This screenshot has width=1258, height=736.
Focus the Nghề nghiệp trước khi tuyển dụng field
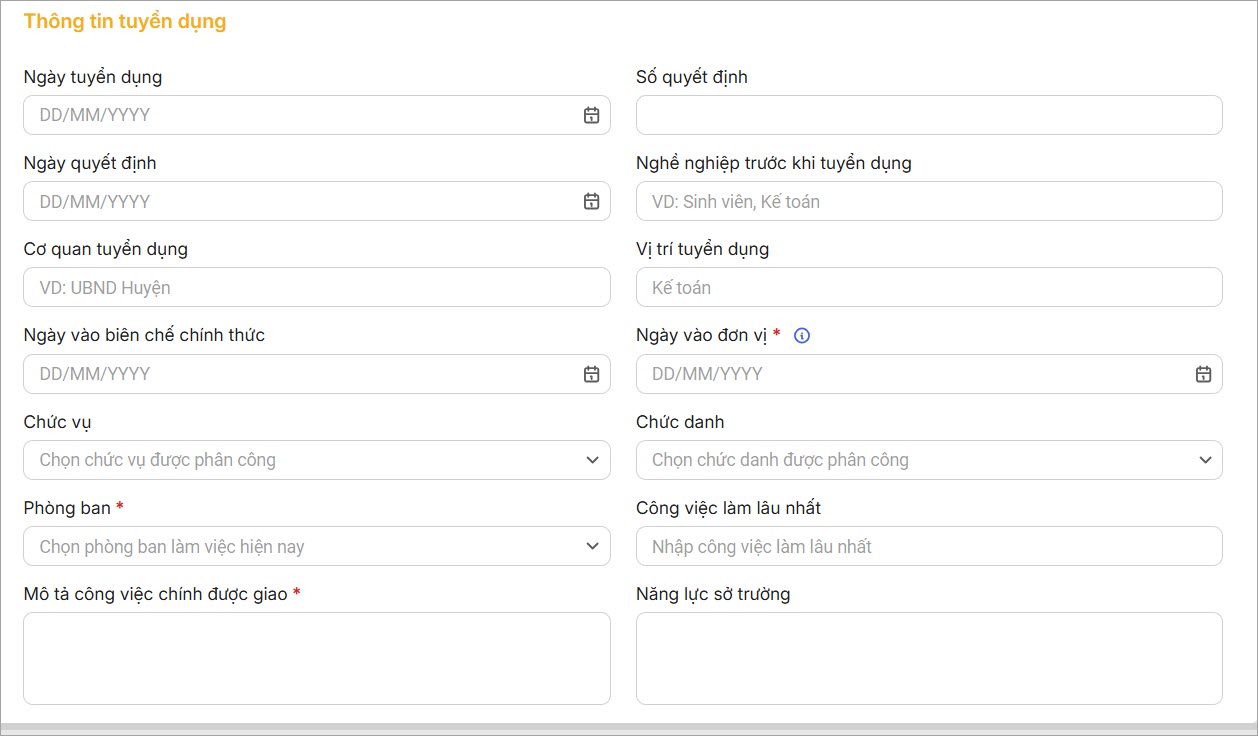click(928, 201)
